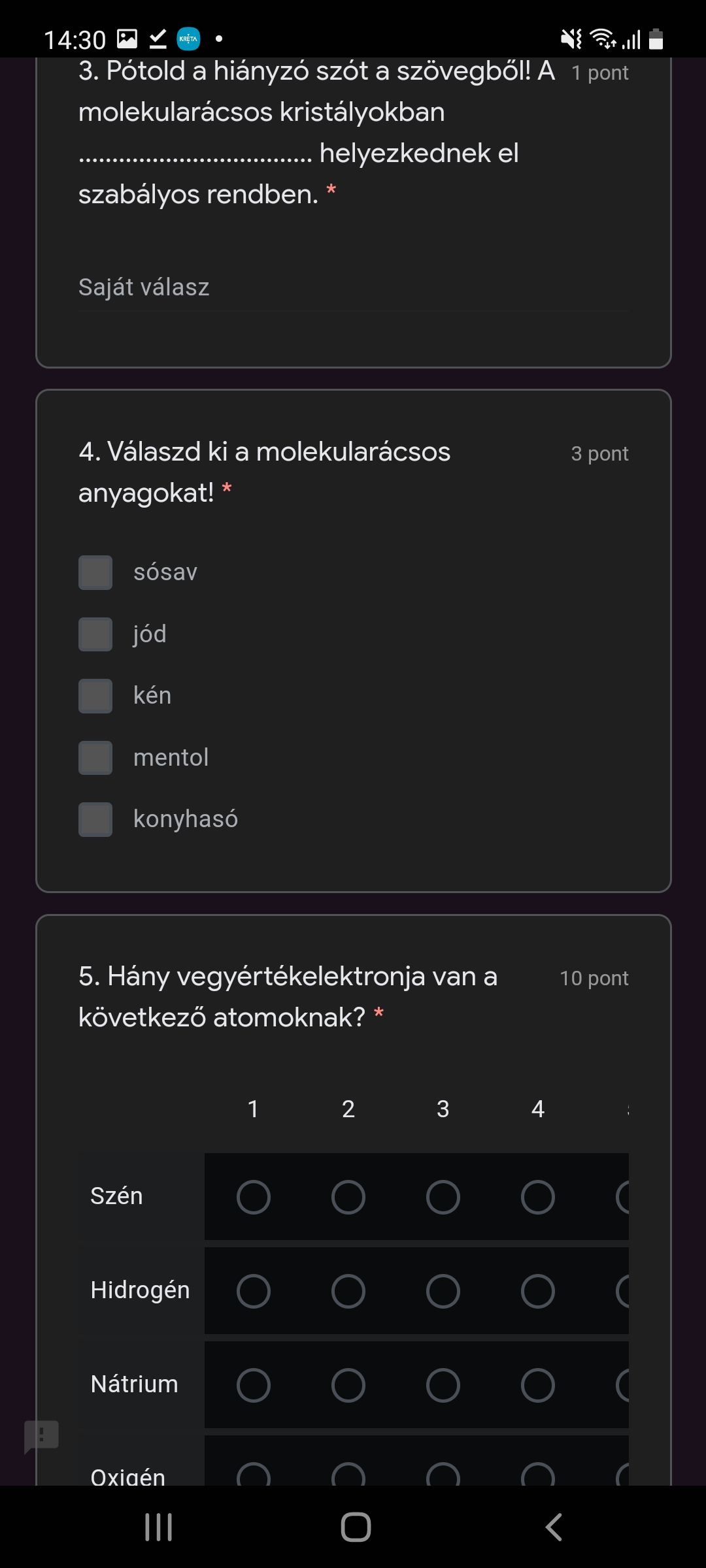The width and height of the screenshot is (706, 1568).
Task: Open the recent apps navigation button
Action: tap(158, 1527)
